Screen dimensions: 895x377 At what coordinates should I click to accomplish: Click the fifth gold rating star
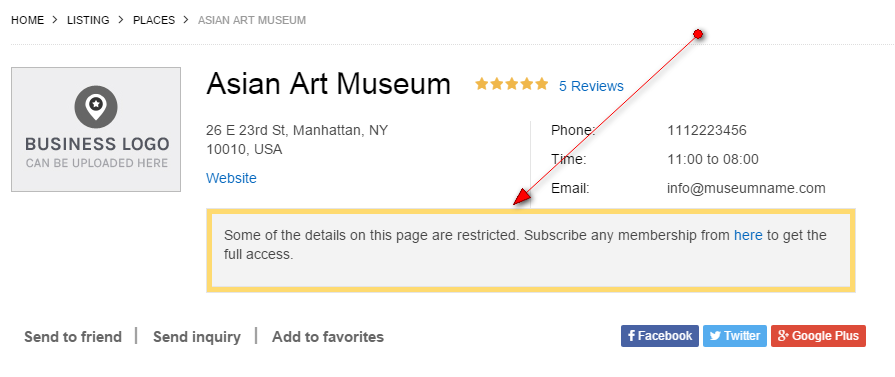click(541, 85)
